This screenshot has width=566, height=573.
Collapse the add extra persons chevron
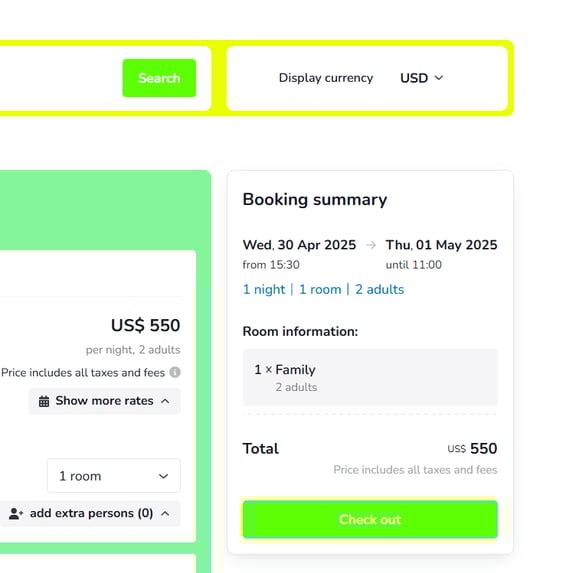pos(165,513)
